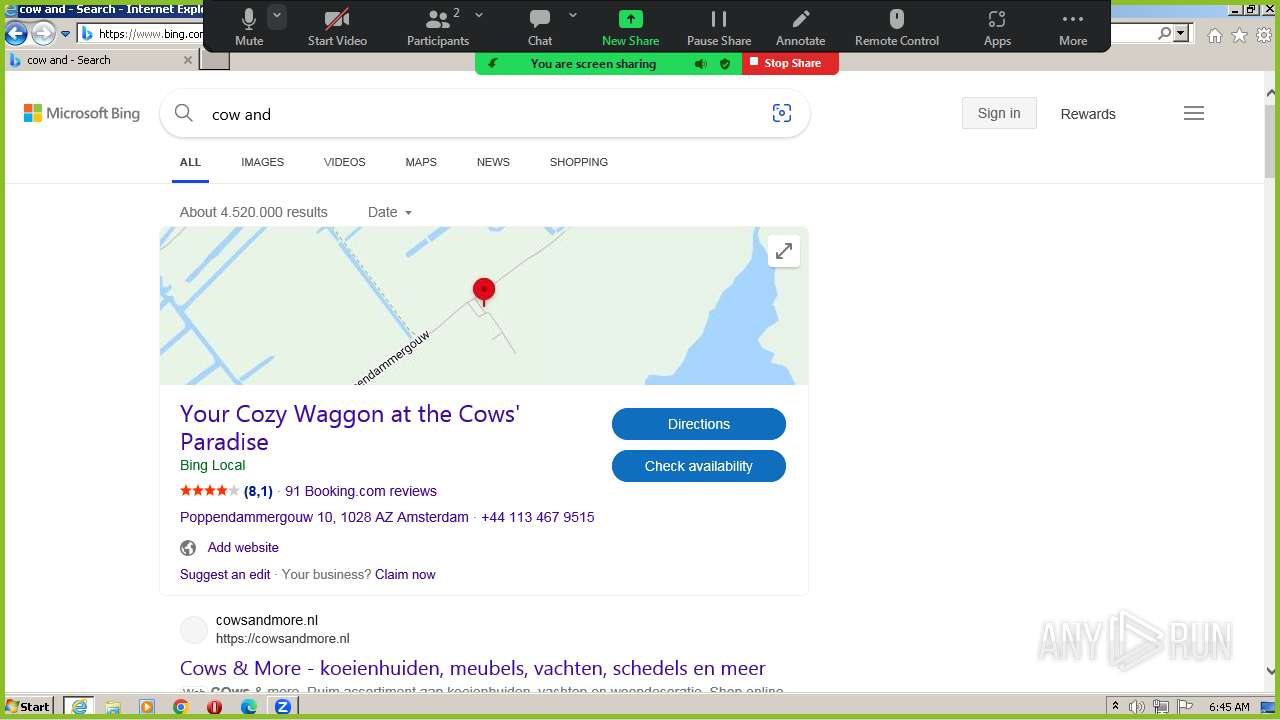Click phone number +44 113 467 9515
Screen dimensions: 1280x720
[538, 517]
